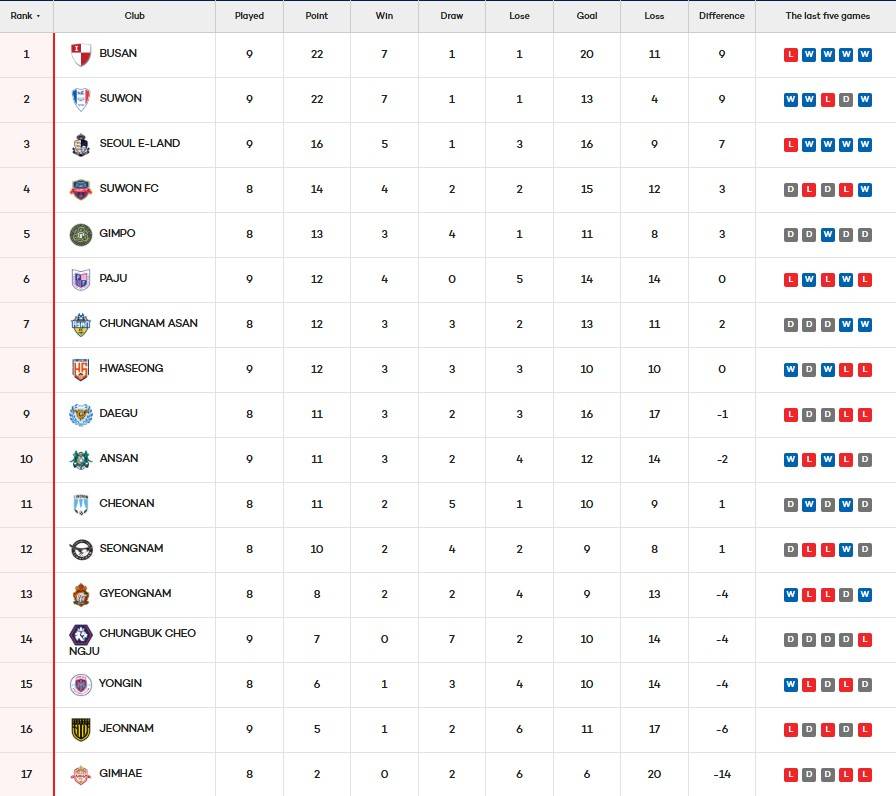Click the Jeonnam club crest icon
This screenshot has width=896, height=796.
(81, 730)
